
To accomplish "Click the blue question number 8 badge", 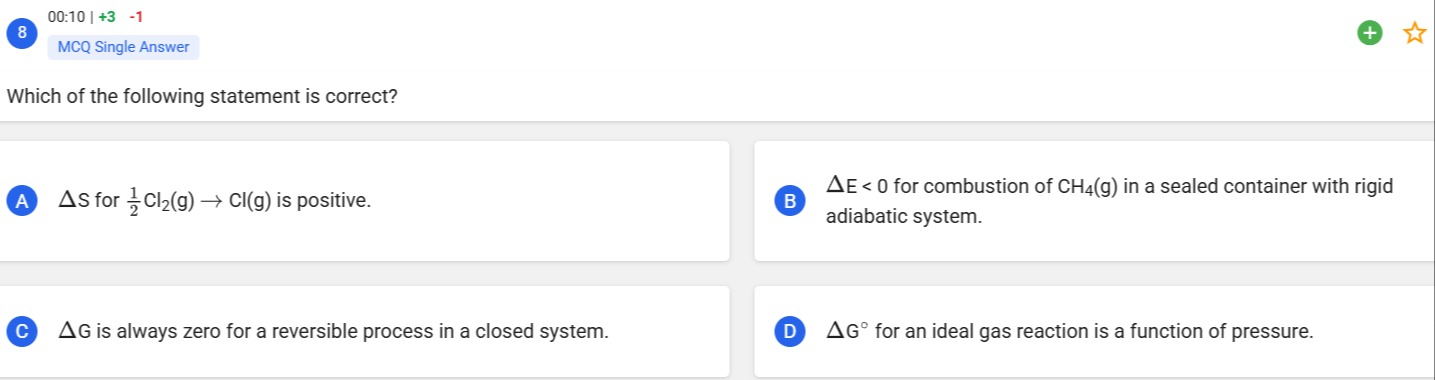I will (x=17, y=32).
